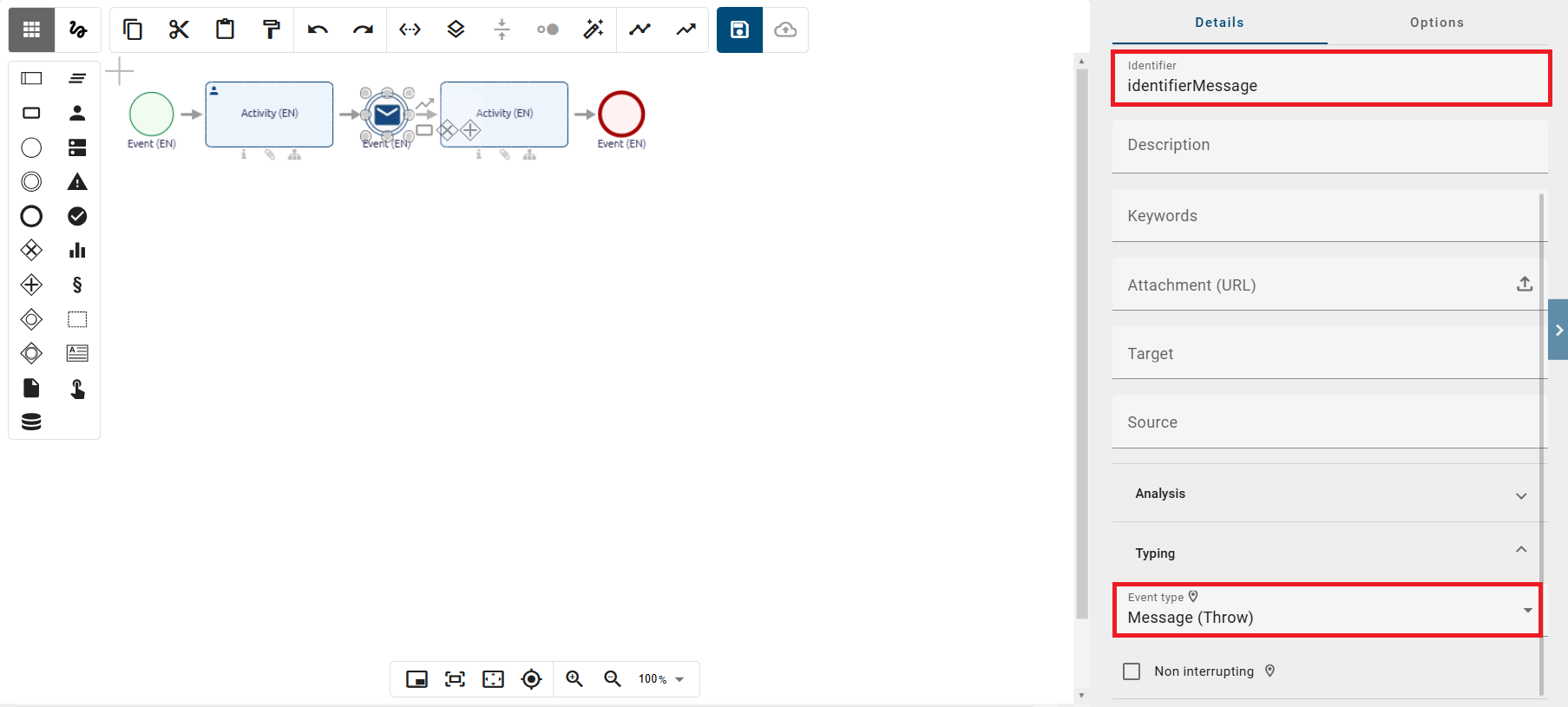This screenshot has height=707, width=1568.
Task: Click the add plus icon at canvas corner
Action: pyautogui.click(x=119, y=71)
